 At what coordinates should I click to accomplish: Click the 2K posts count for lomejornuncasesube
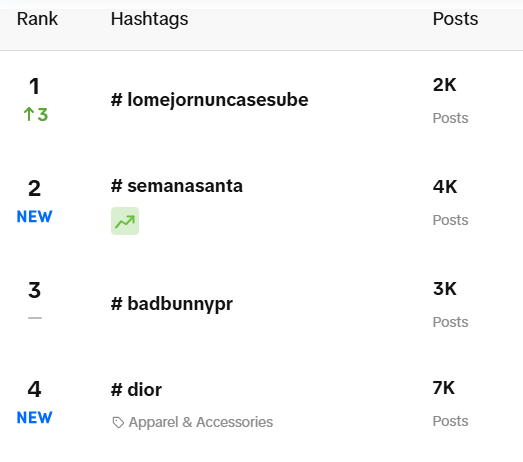445,85
